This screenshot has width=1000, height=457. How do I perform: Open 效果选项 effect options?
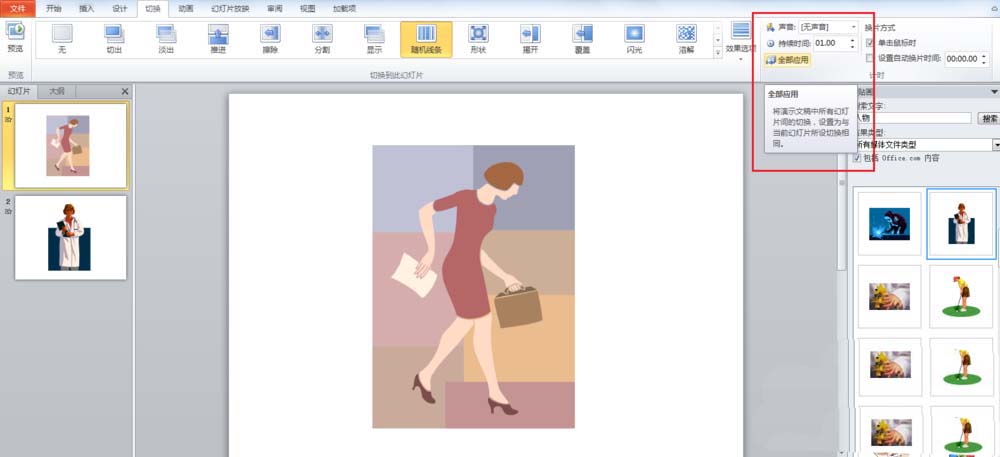(x=741, y=41)
